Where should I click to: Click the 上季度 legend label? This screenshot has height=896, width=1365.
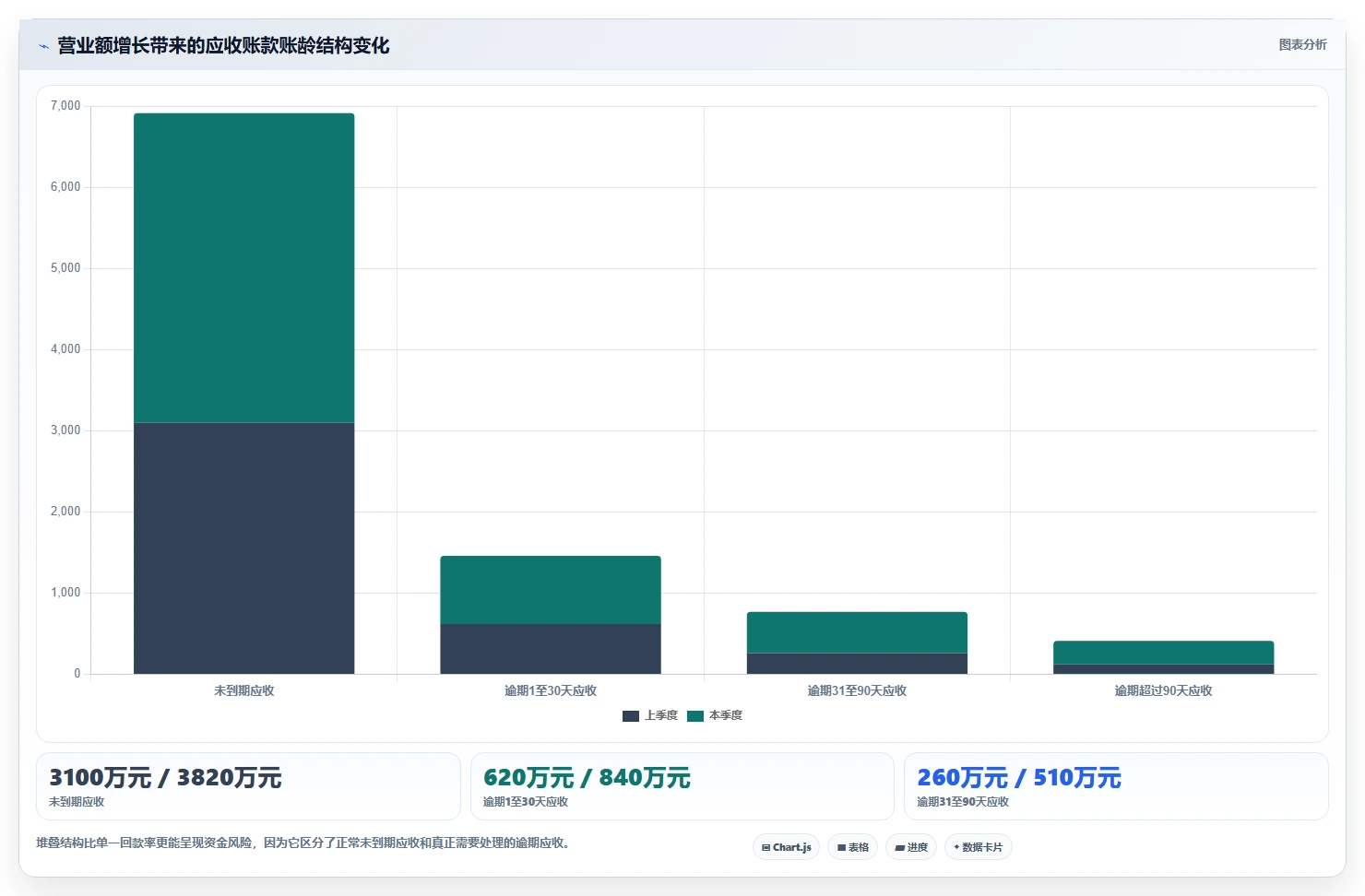coord(661,715)
